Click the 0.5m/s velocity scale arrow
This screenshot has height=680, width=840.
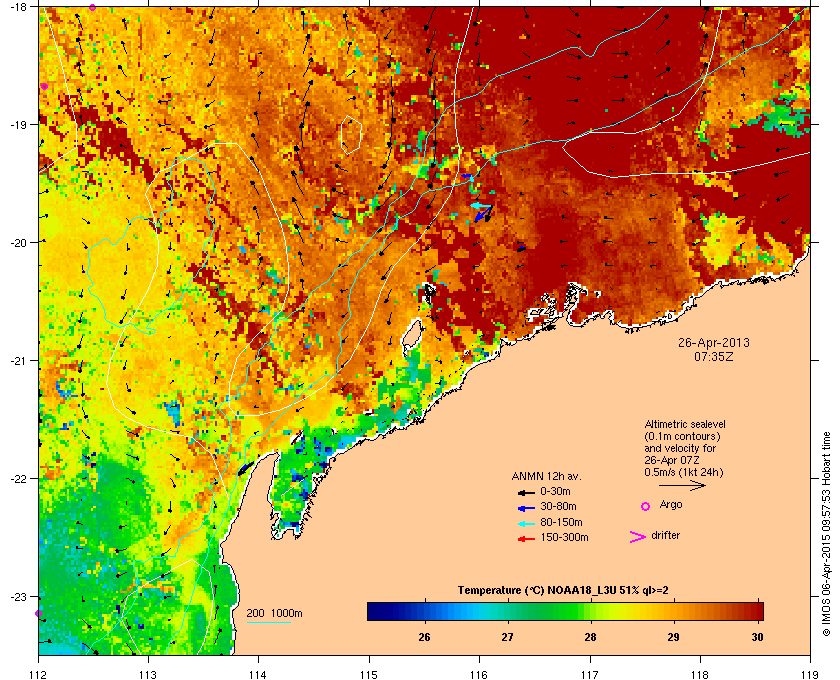(682, 486)
